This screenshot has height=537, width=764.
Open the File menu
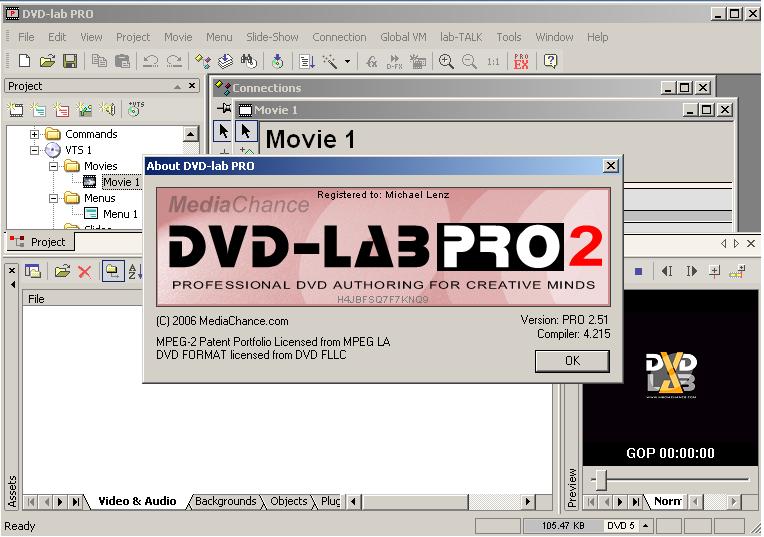click(x=26, y=37)
